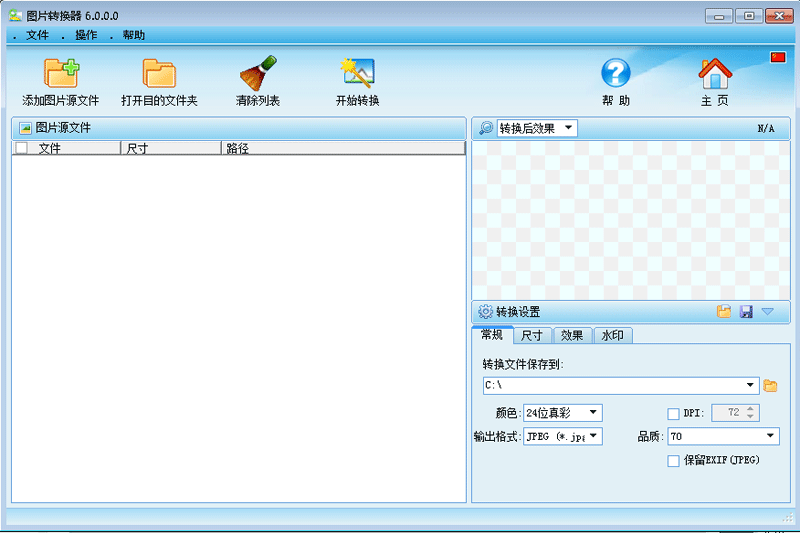This screenshot has height=533, width=800.
Task: Clear the list with the broom icon
Action: (x=258, y=73)
